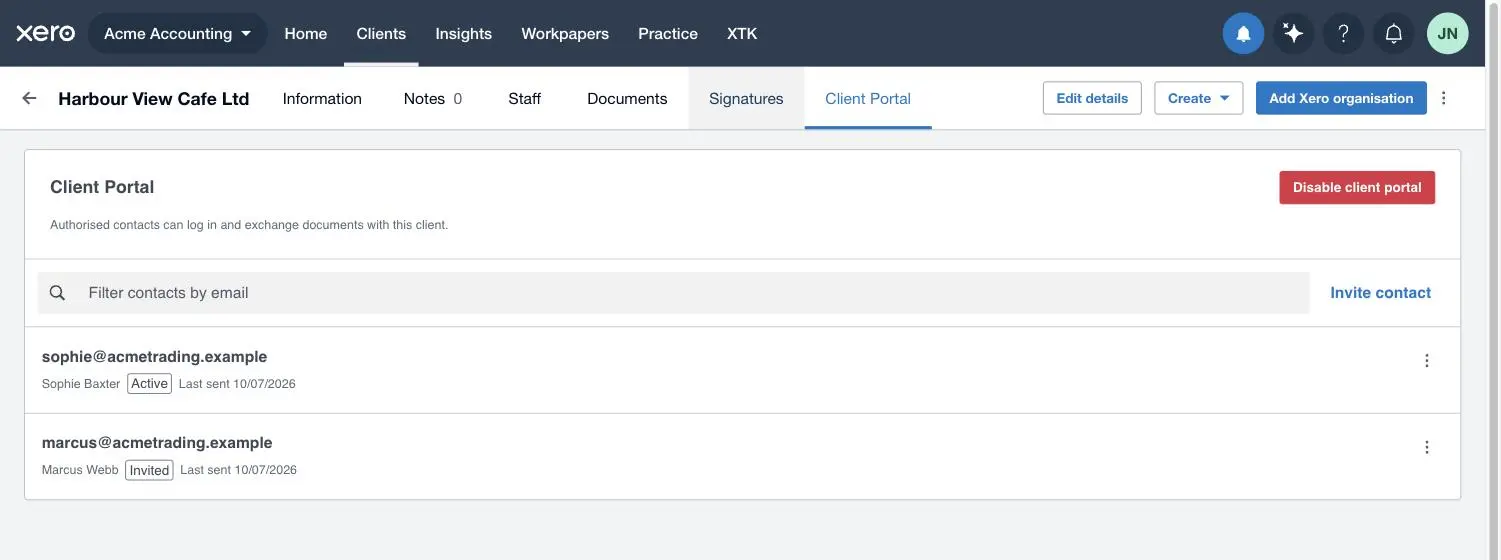
Task: Click the Edit details button
Action: click(x=1092, y=98)
